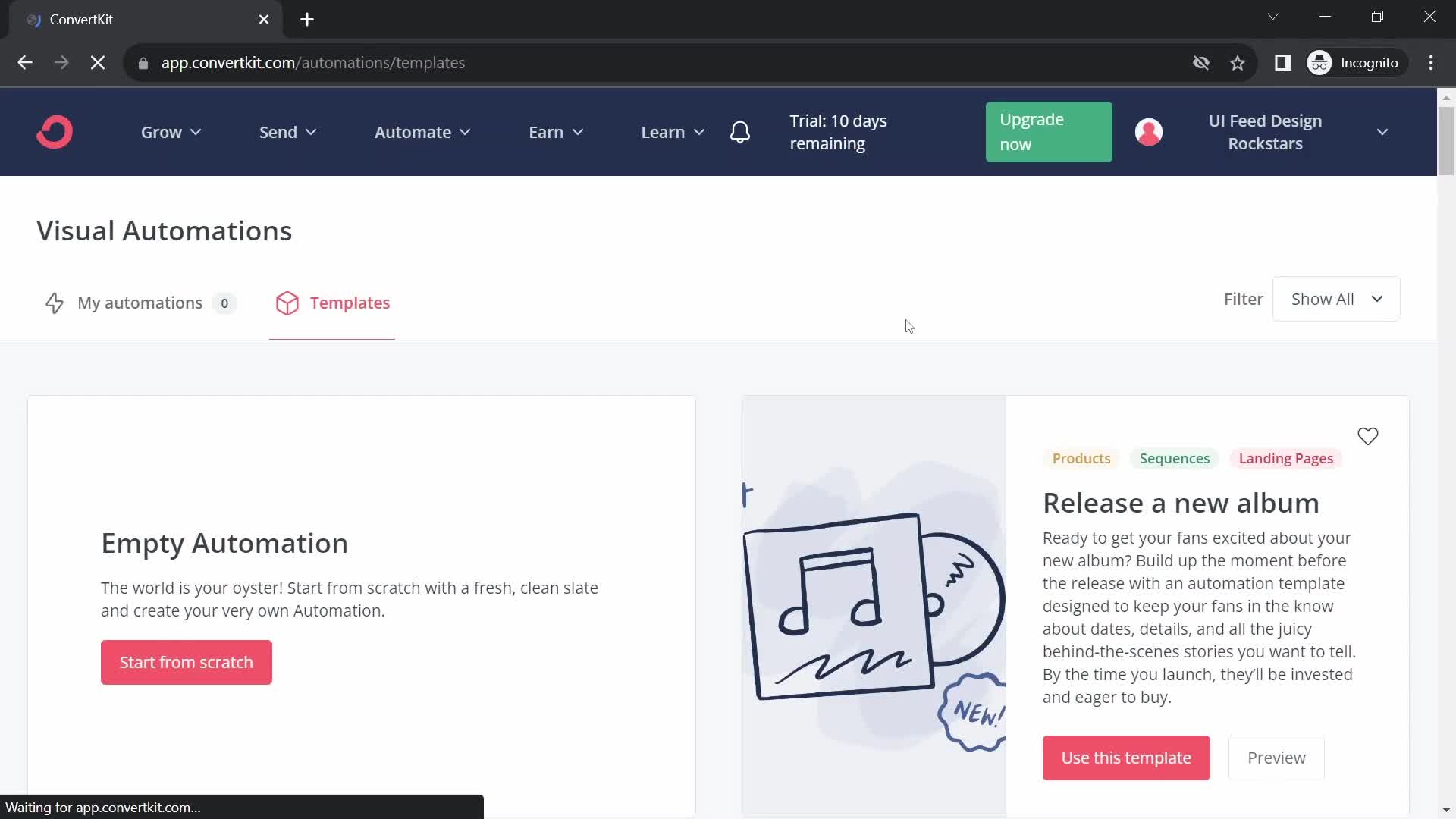Click the Trial: 10 days remaining text
The width and height of the screenshot is (1456, 819).
(838, 132)
